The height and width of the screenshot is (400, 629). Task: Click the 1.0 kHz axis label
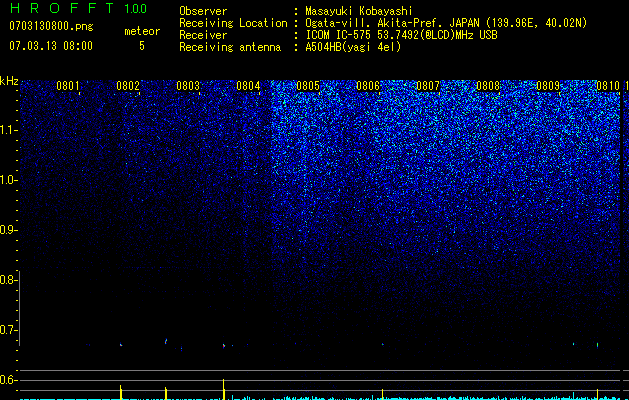point(8,180)
